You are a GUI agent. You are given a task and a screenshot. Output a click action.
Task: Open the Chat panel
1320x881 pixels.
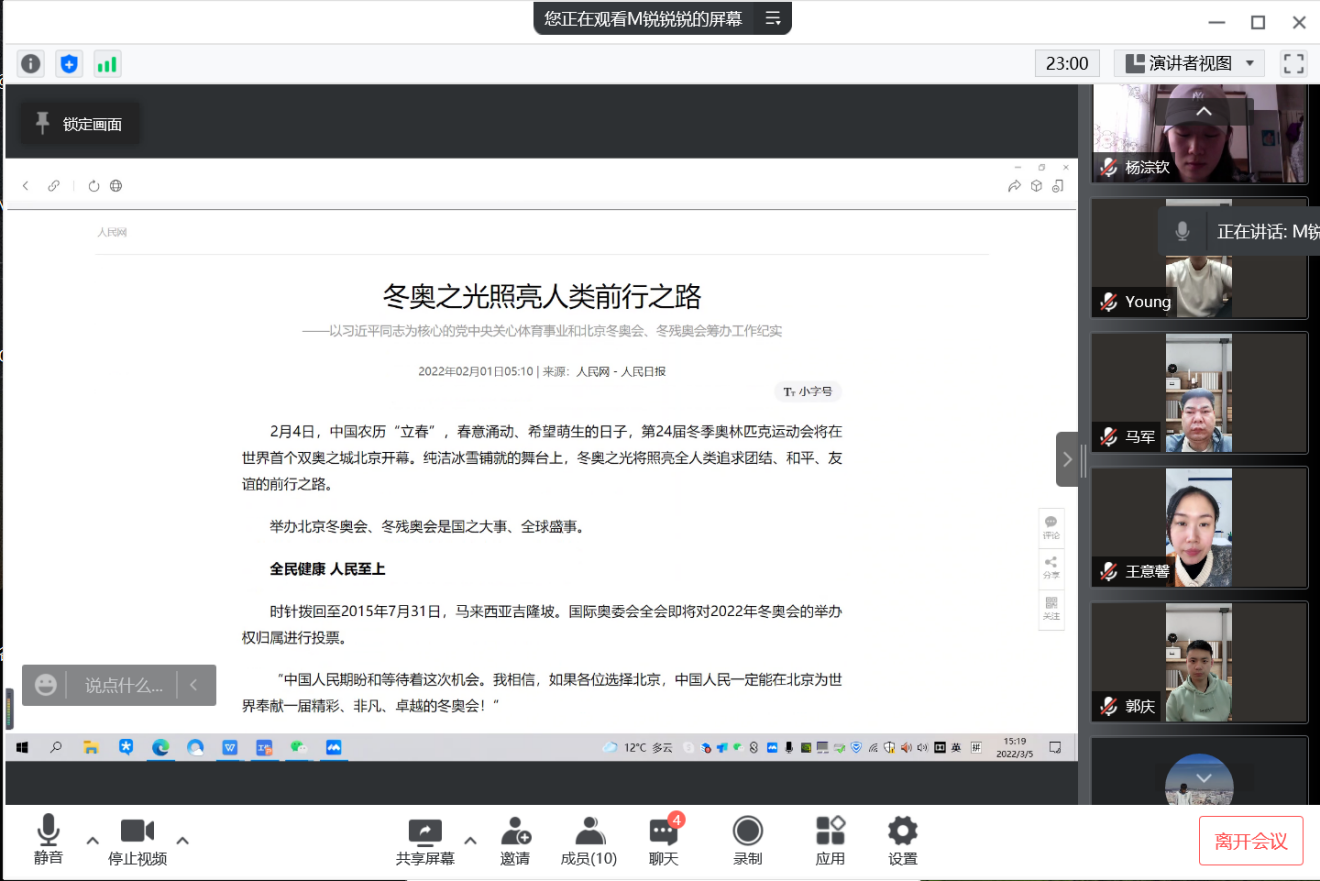(x=663, y=840)
